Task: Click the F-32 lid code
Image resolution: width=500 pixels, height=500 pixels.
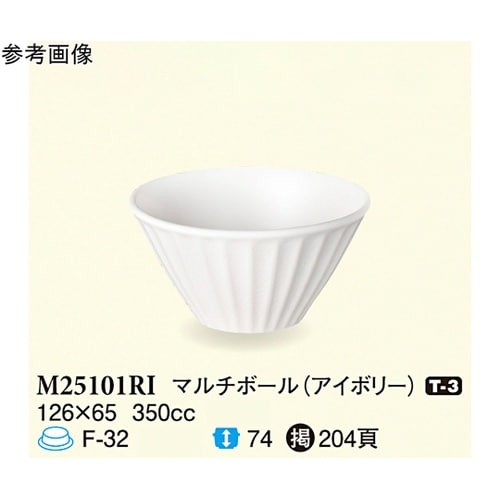Action: (x=105, y=439)
